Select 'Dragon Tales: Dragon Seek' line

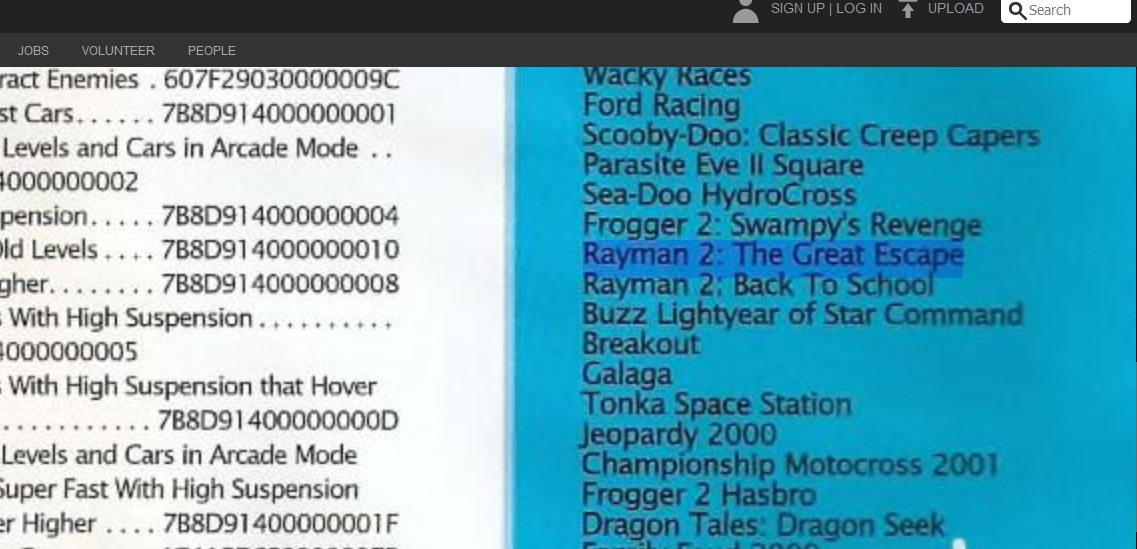764,524
